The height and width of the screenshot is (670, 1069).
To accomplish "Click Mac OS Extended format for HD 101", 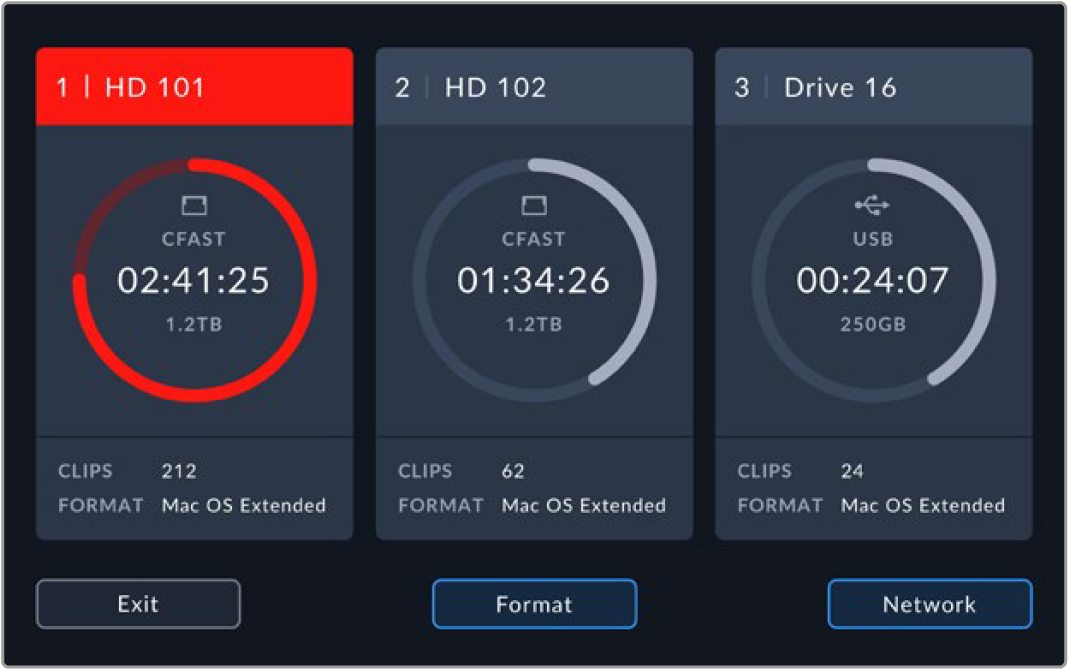I will point(244,505).
